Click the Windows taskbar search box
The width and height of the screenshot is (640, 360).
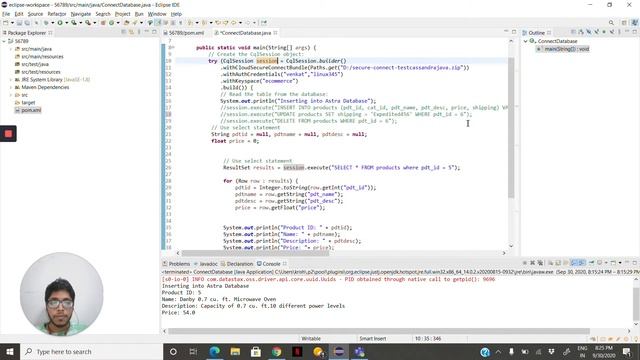[91, 351]
